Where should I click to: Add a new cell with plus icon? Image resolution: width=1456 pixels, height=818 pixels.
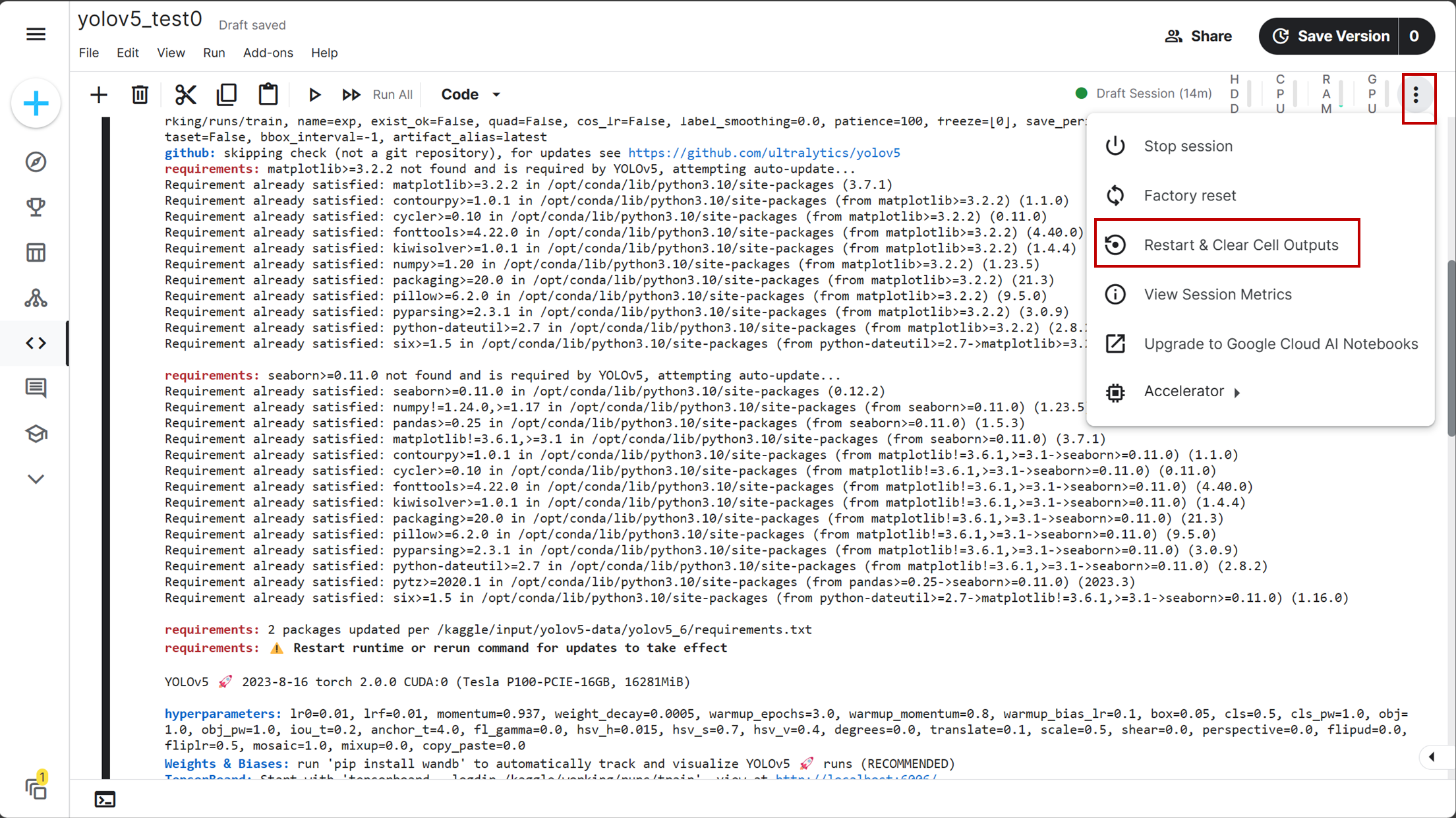coord(99,94)
